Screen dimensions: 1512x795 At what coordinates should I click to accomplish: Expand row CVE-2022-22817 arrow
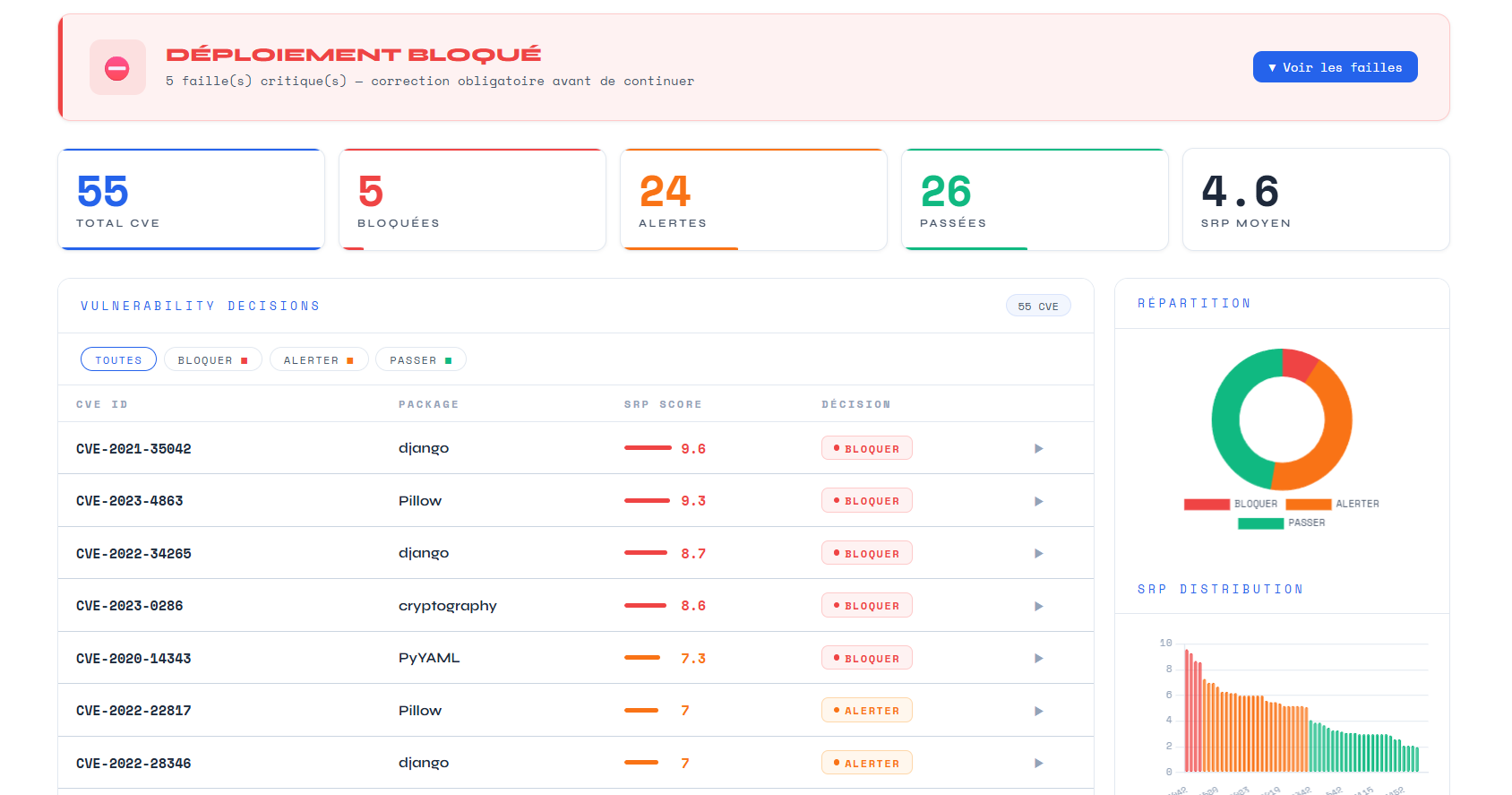click(1039, 711)
